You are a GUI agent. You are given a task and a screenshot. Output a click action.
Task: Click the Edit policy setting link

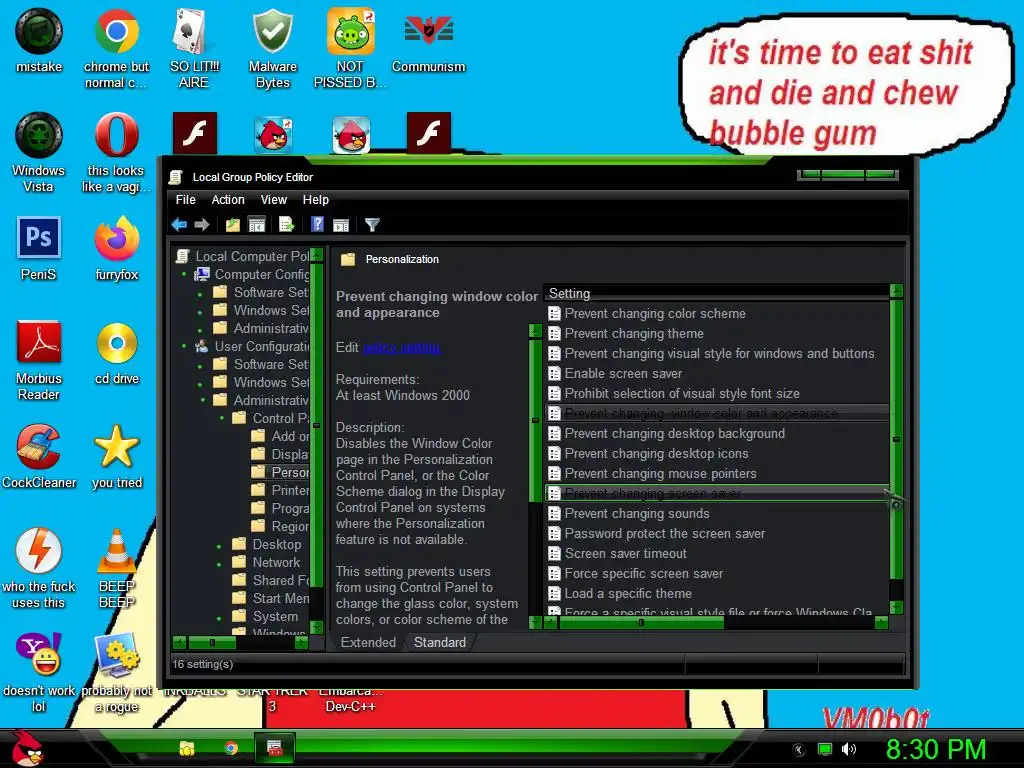pyautogui.click(x=402, y=347)
